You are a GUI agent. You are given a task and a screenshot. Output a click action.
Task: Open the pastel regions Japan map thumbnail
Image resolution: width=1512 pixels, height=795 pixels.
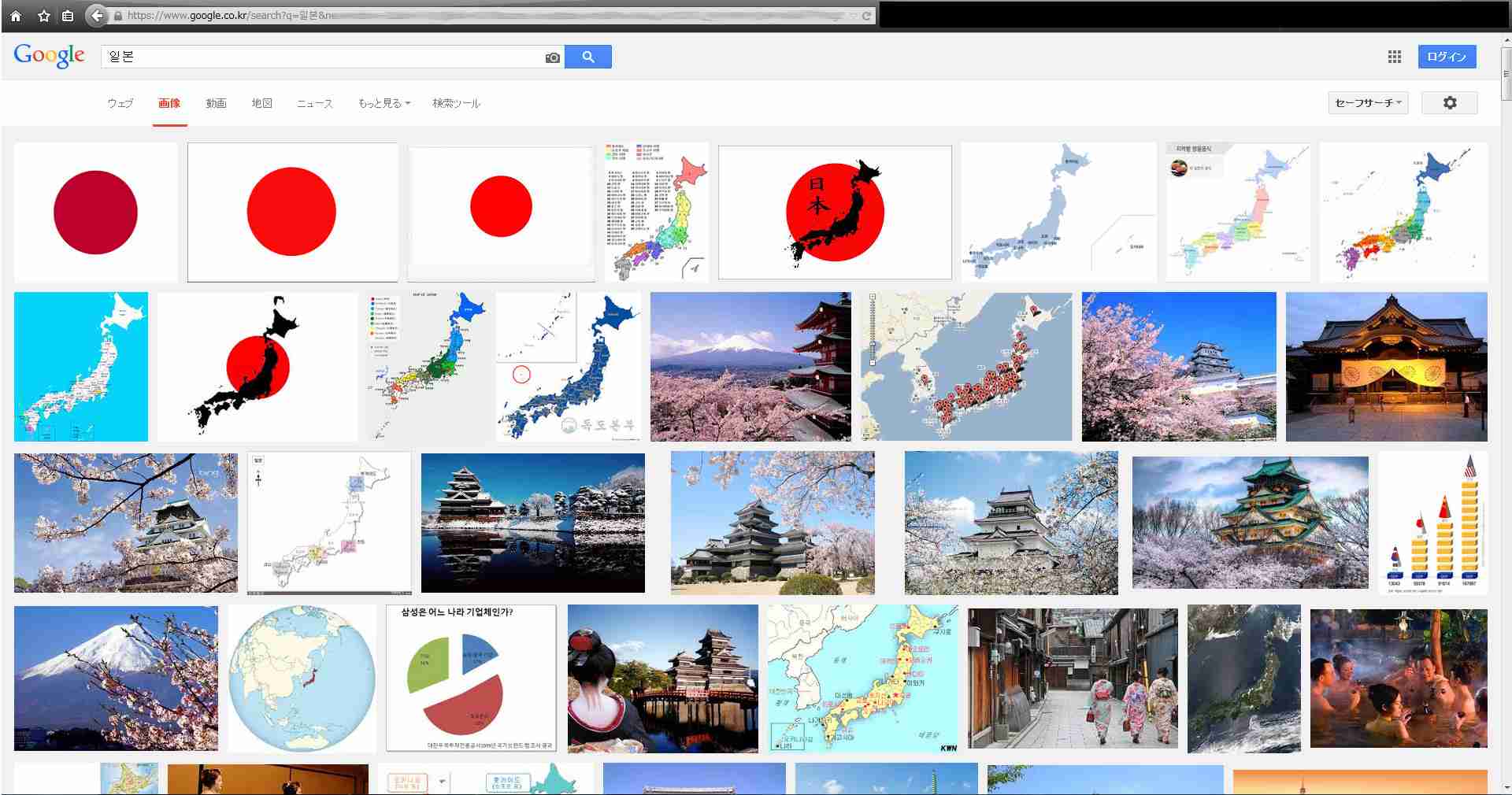pyautogui.click(x=1238, y=212)
